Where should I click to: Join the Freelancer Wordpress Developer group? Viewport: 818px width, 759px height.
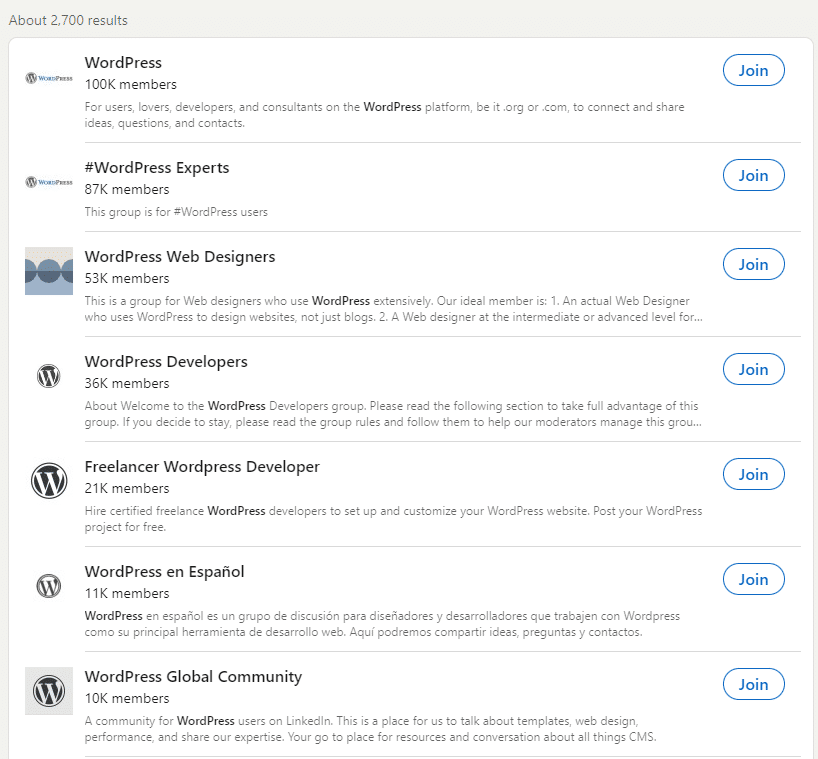click(753, 474)
